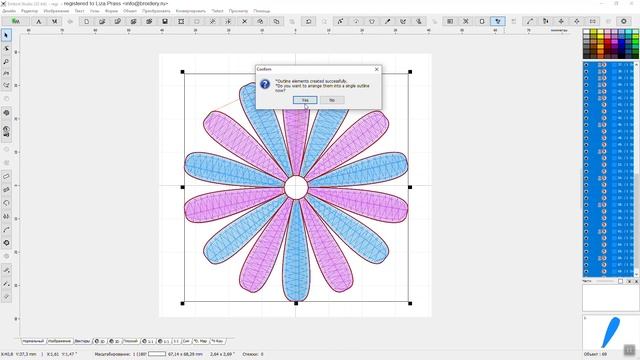The height and width of the screenshot is (360, 640).
Task: Click the scale input box in the status bar
Action: pyautogui.click(x=157, y=354)
